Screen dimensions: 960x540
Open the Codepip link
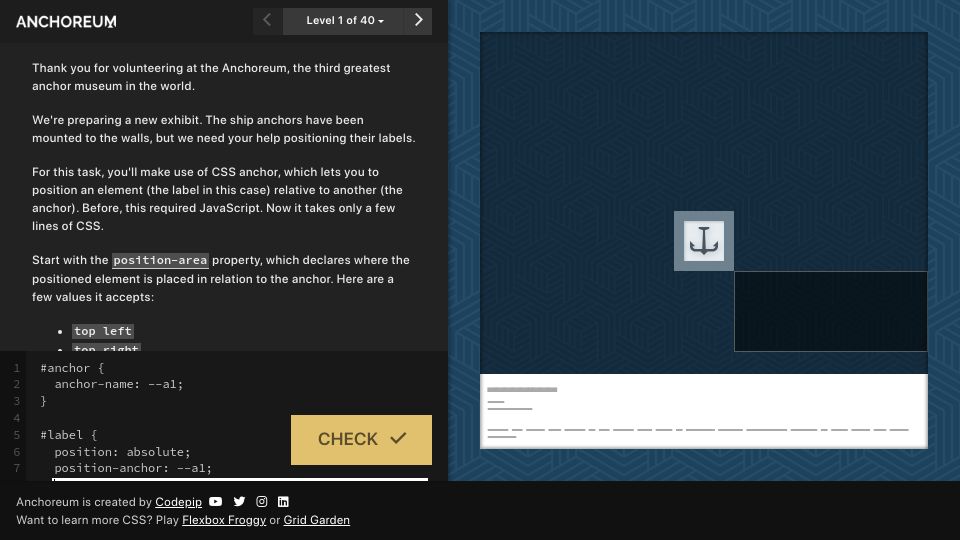[178, 502]
